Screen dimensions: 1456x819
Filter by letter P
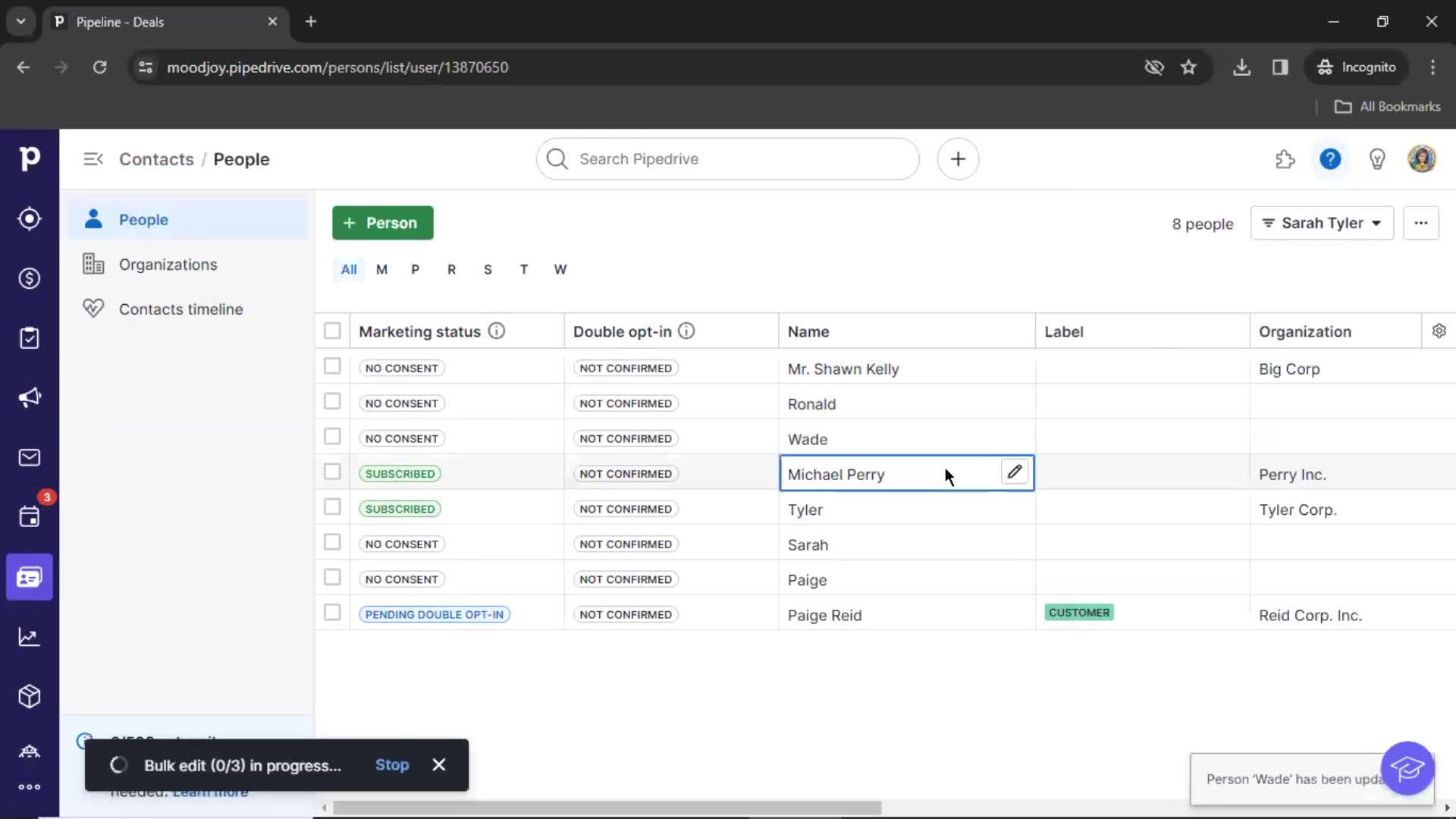coord(415,269)
